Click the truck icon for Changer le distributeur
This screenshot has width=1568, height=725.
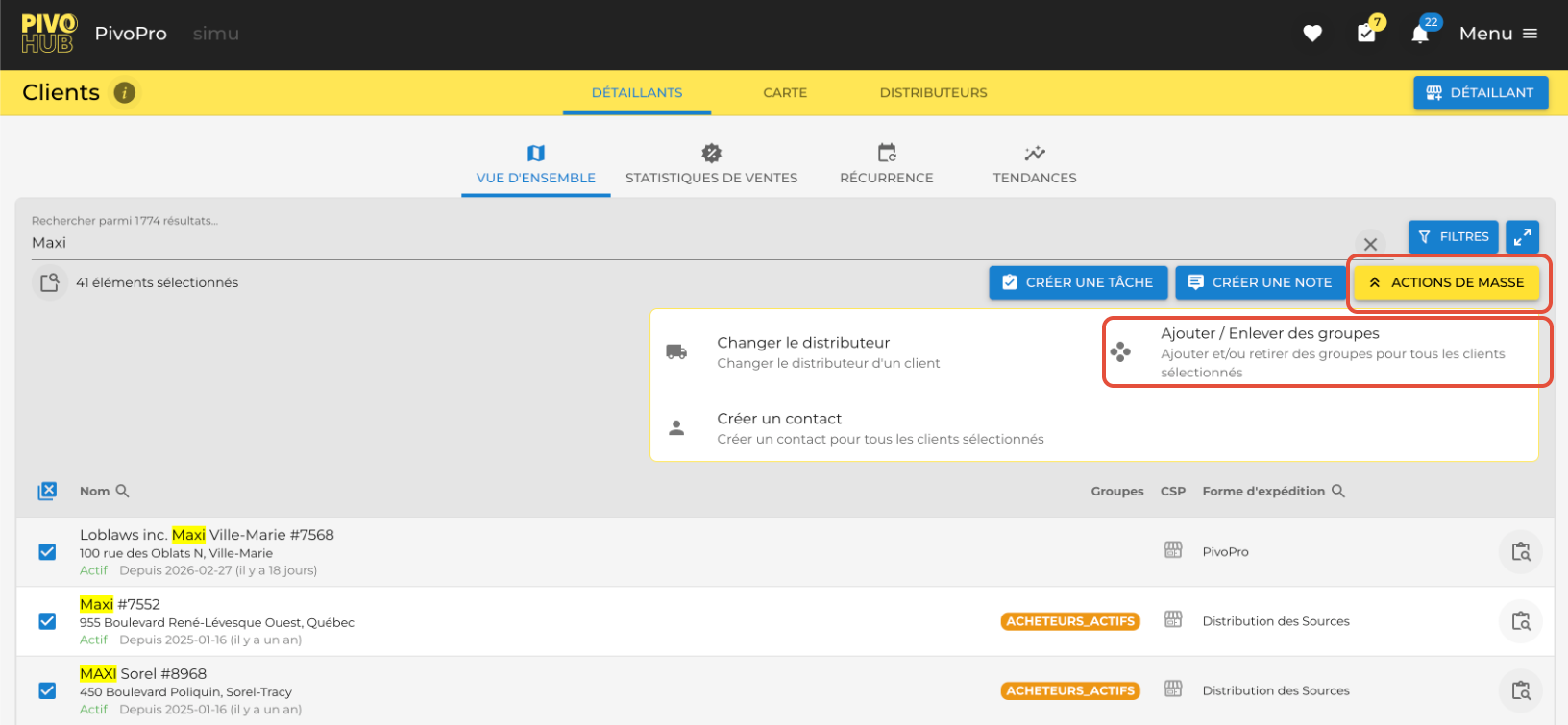tap(676, 351)
